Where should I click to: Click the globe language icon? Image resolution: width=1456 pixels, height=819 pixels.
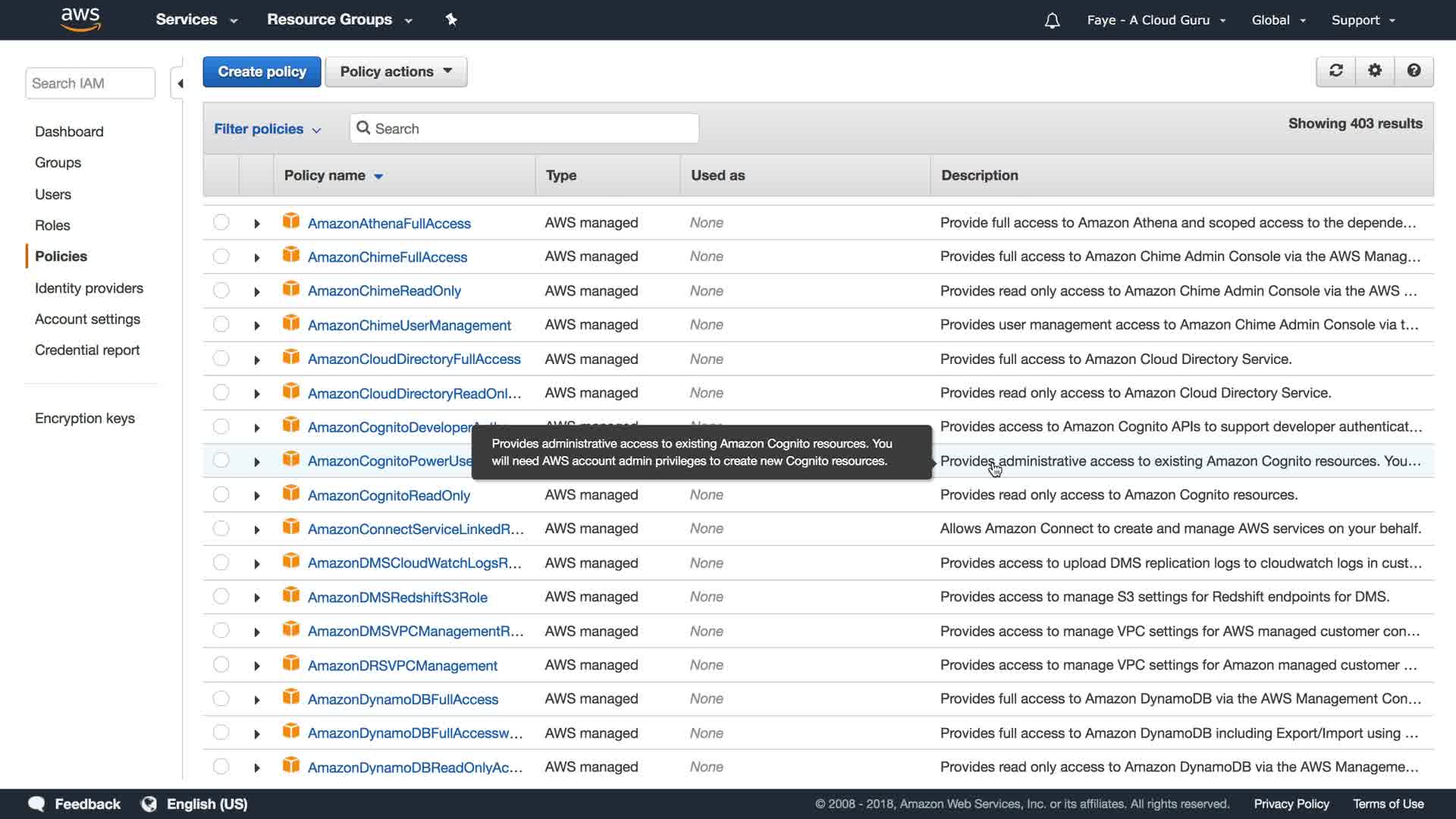click(149, 804)
